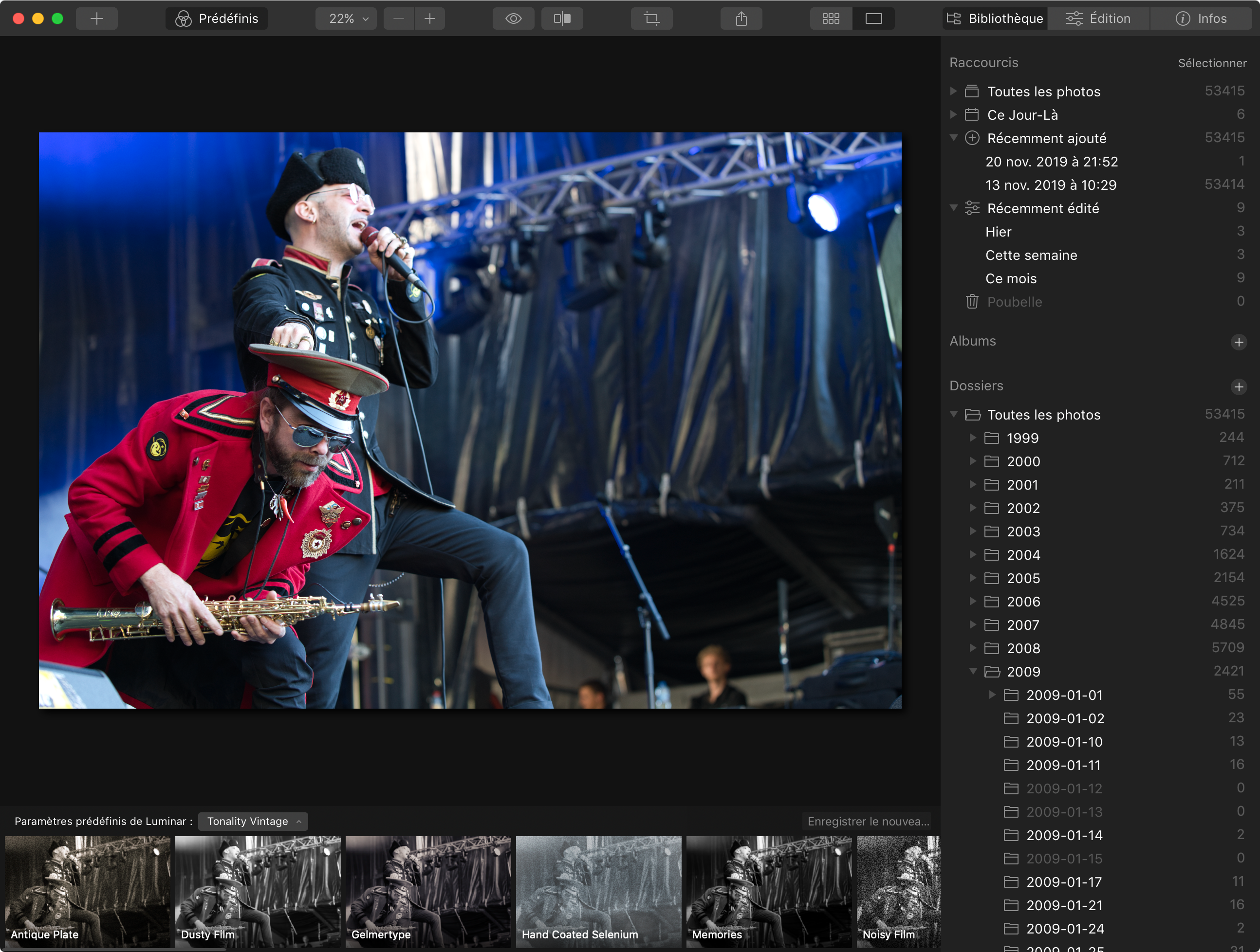Click the Récemment édité sliders icon
1260x952 pixels.
972,208
